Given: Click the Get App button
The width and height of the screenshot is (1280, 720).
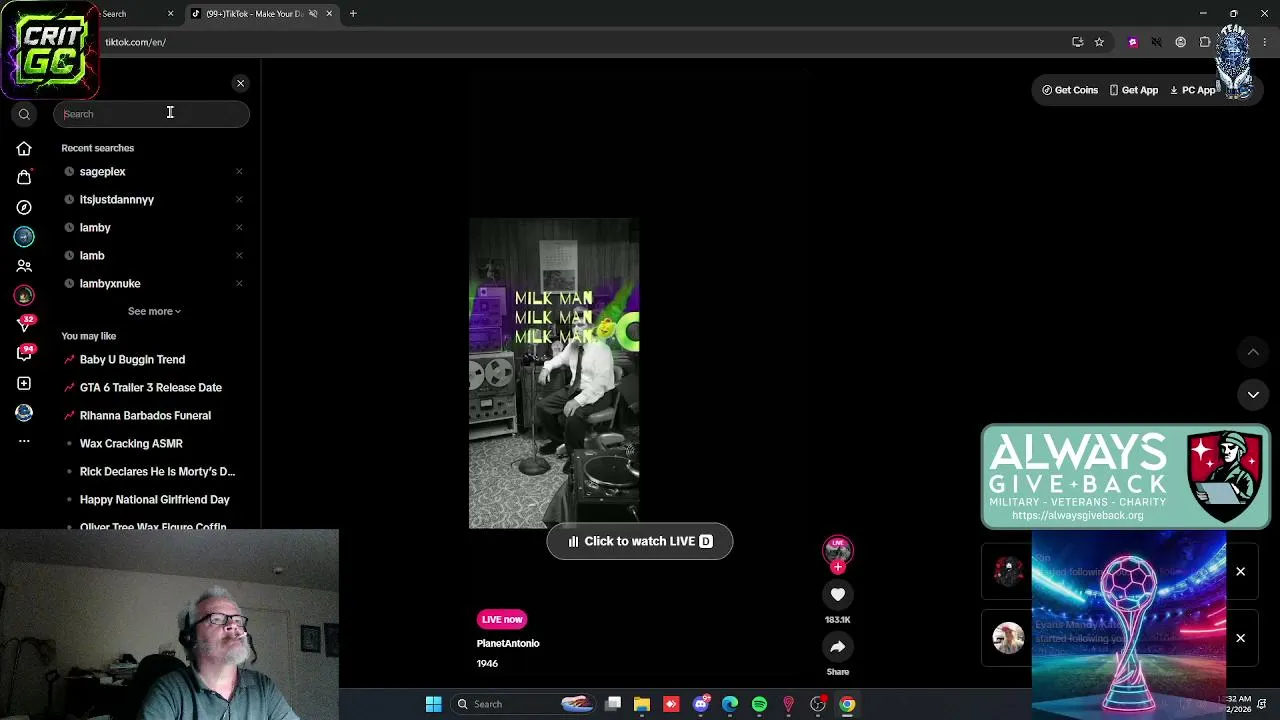Looking at the screenshot, I should [1133, 90].
